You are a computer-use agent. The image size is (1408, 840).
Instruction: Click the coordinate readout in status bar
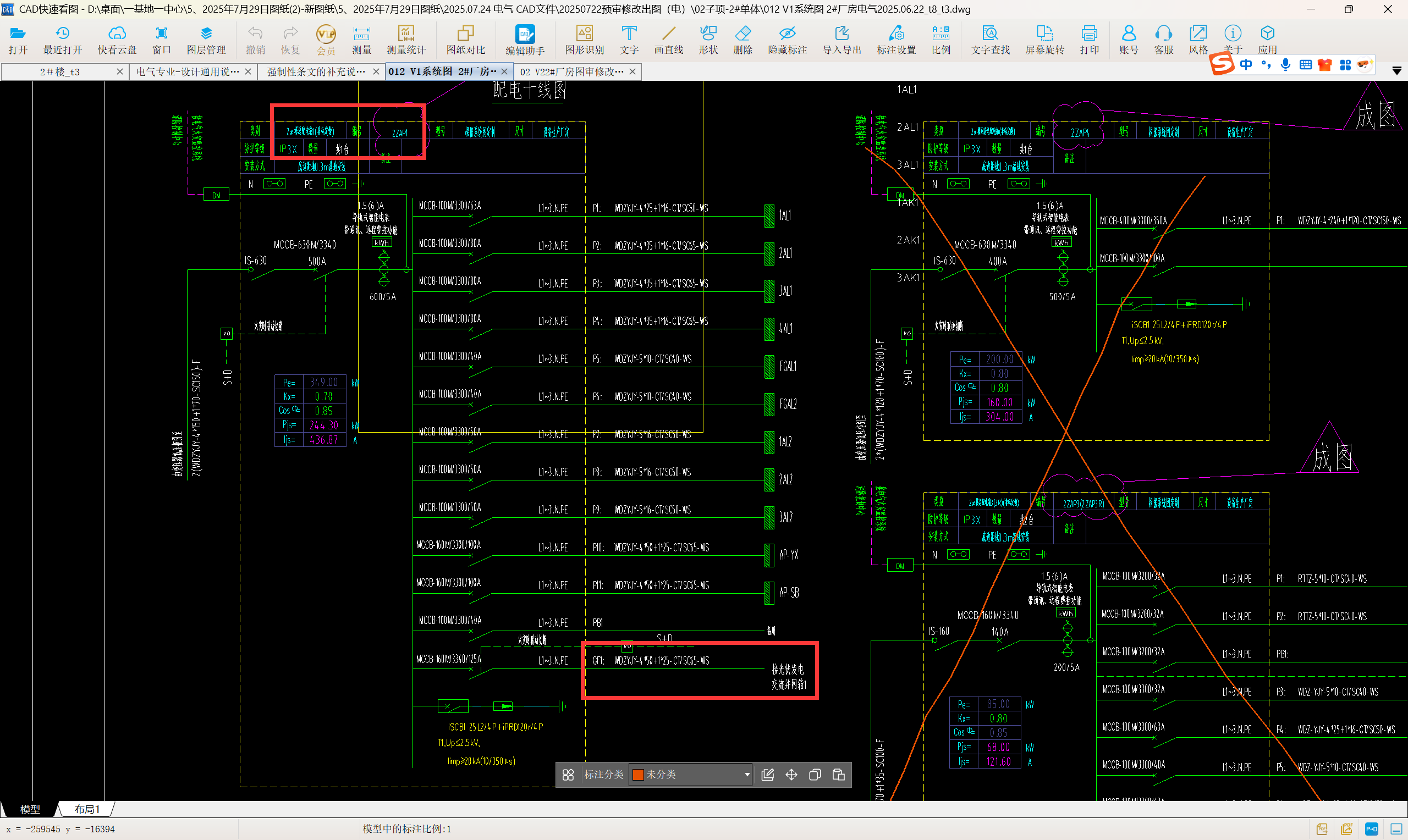coord(61,829)
